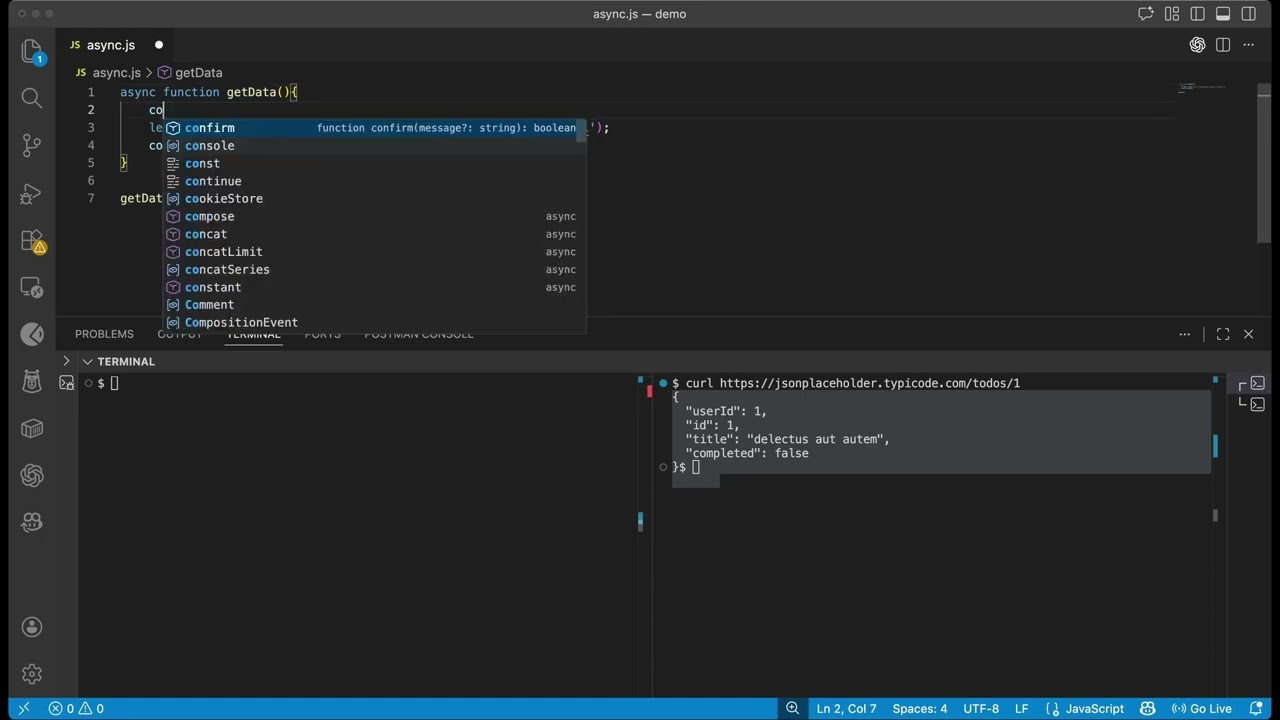Open the Remote Explorer view

32,287
